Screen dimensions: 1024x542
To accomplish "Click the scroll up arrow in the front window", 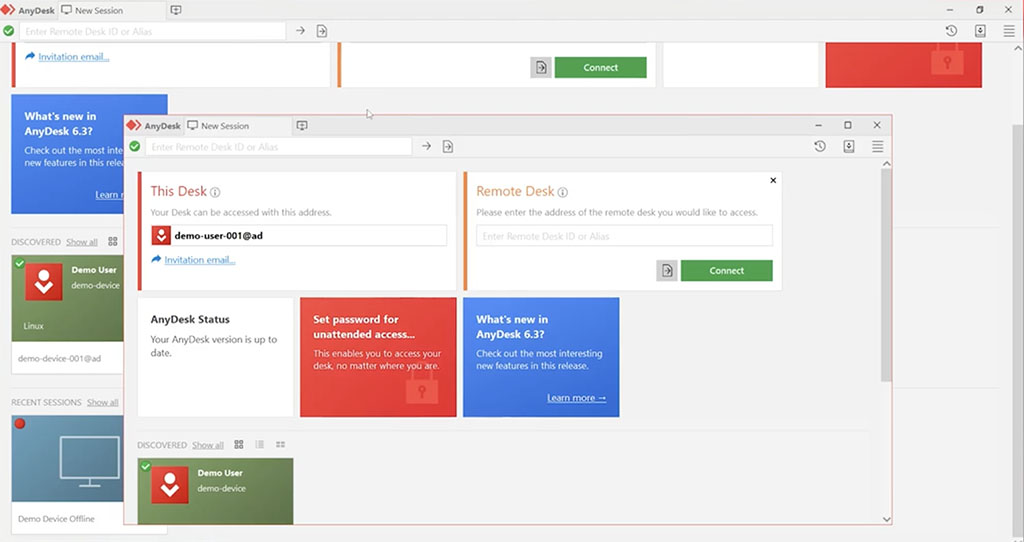I will coord(886,163).
